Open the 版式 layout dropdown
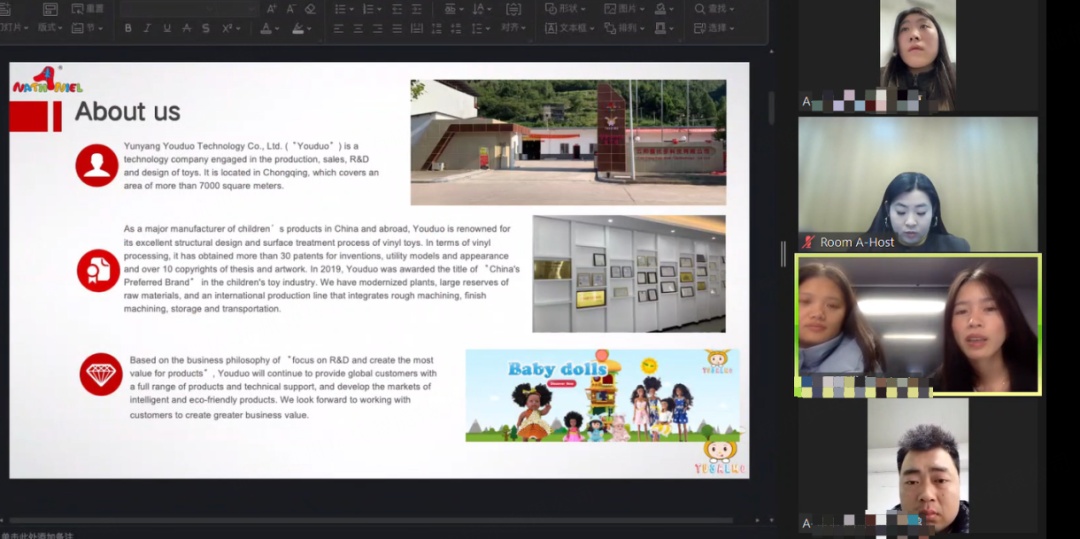Viewport: 1080px width, 539px height. (x=50, y=28)
